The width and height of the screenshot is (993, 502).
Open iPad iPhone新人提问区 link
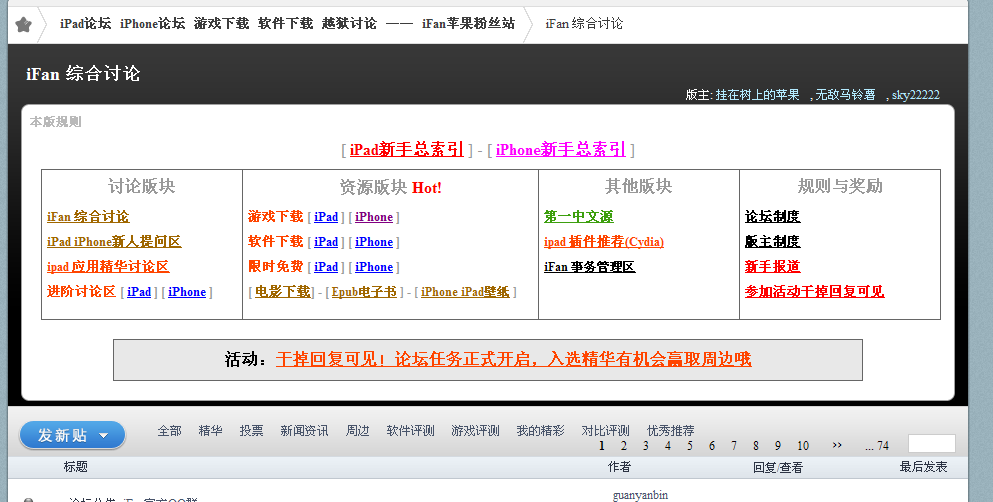[114, 241]
